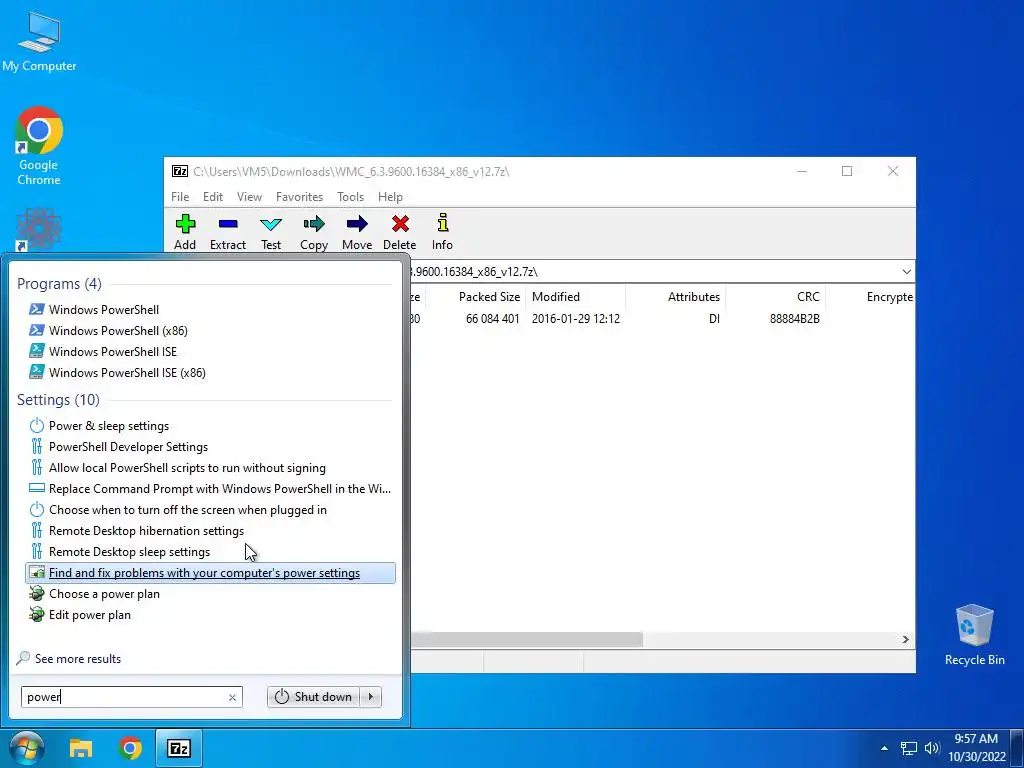Click the Add toolbar icon in 7-Zip
The width and height of the screenshot is (1024, 768).
(185, 232)
